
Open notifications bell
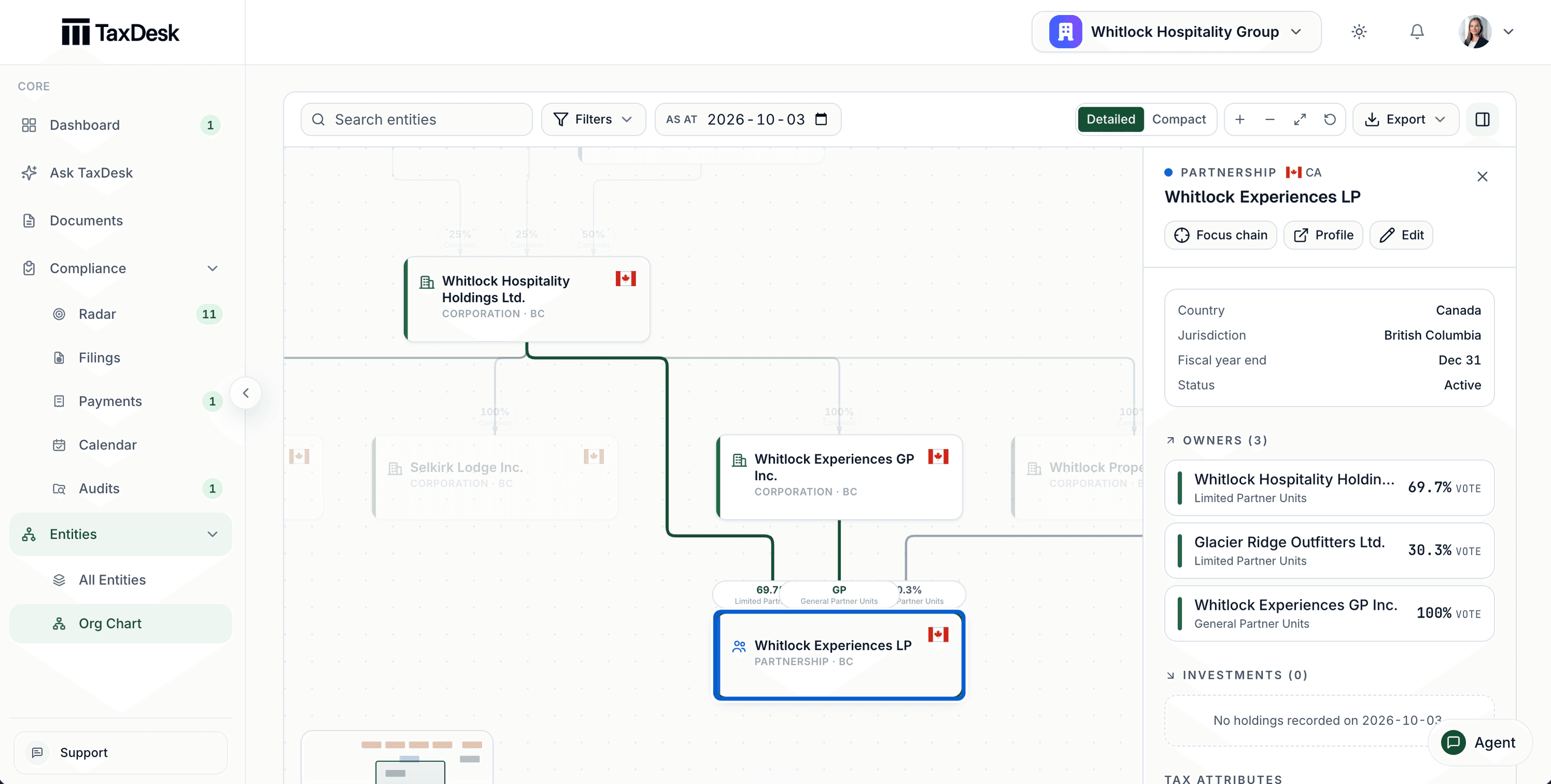[x=1417, y=32]
